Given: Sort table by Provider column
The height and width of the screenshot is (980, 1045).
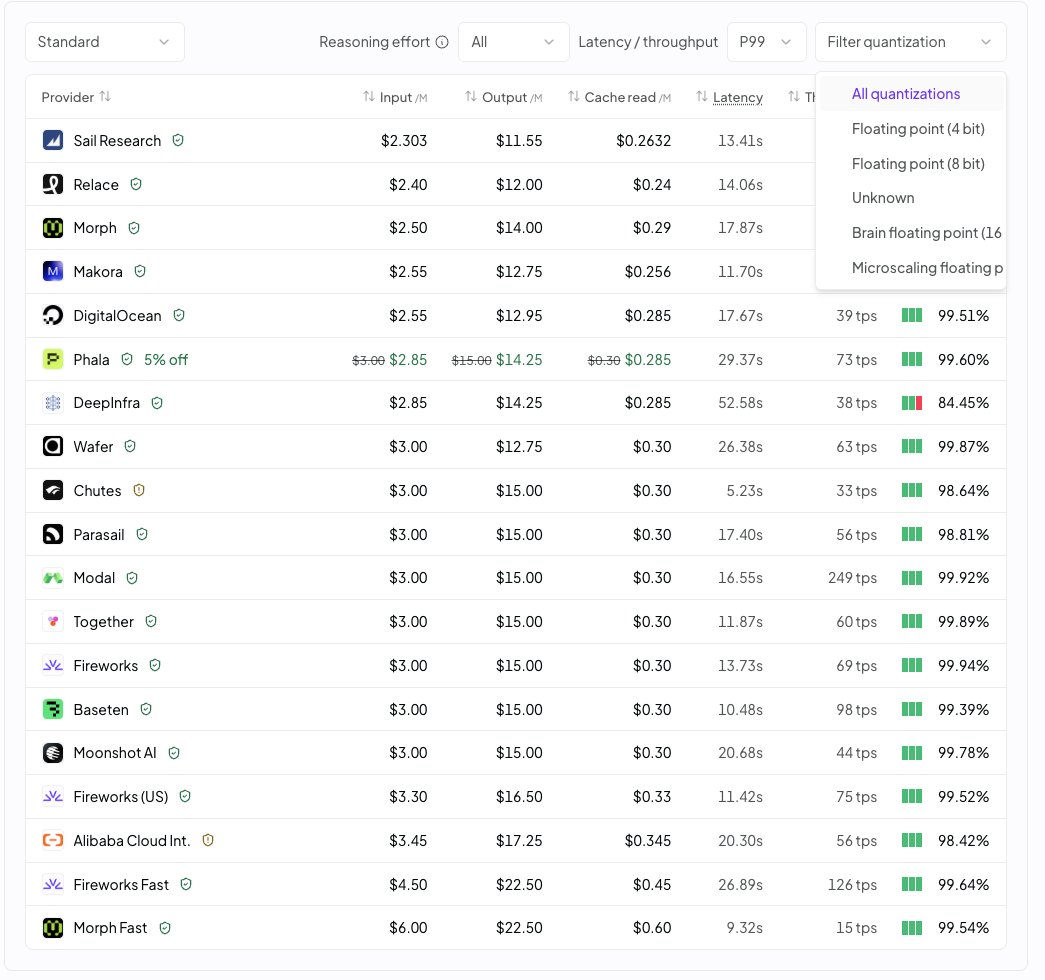Looking at the screenshot, I should (x=76, y=97).
